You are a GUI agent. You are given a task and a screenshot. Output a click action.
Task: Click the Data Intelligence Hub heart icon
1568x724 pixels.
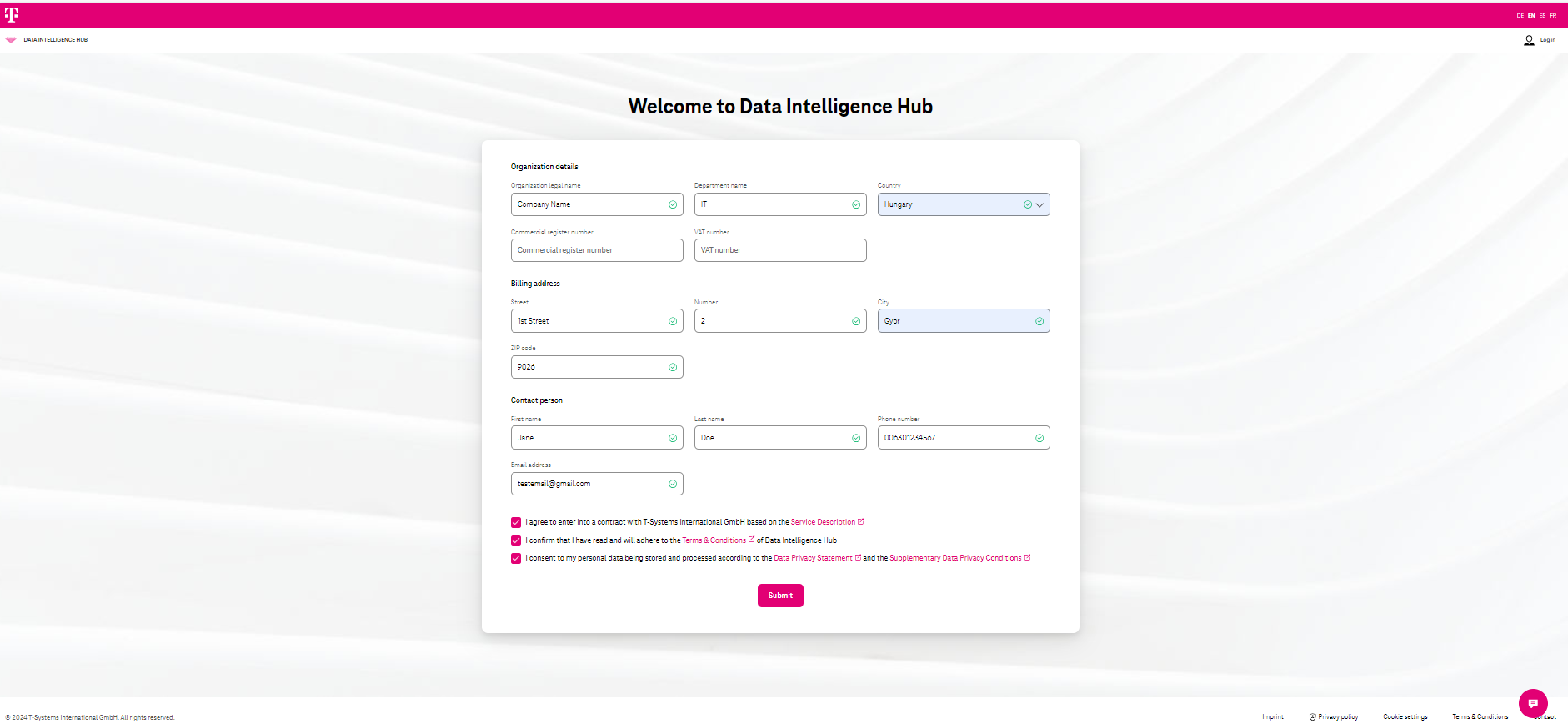click(x=11, y=39)
